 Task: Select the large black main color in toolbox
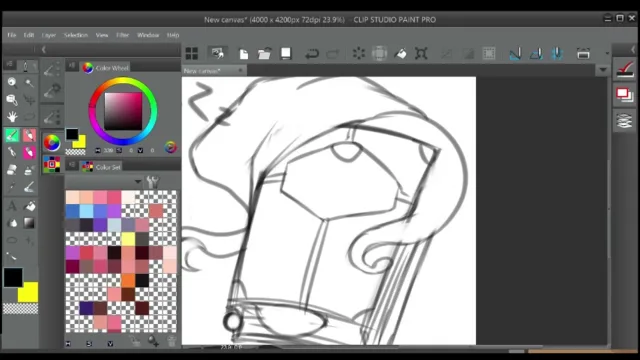click(x=13, y=278)
